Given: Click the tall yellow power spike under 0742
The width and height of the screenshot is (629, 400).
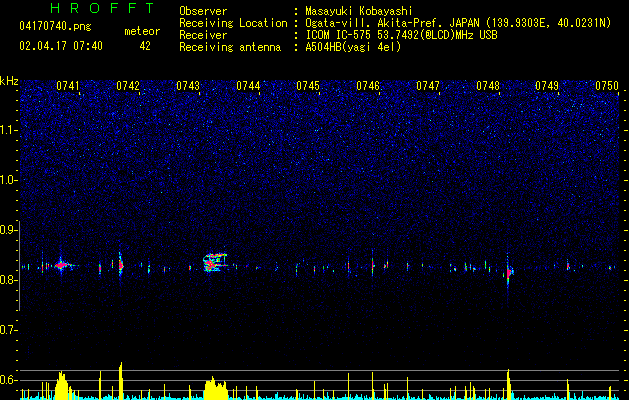Looking at the screenshot, I should [120, 380].
